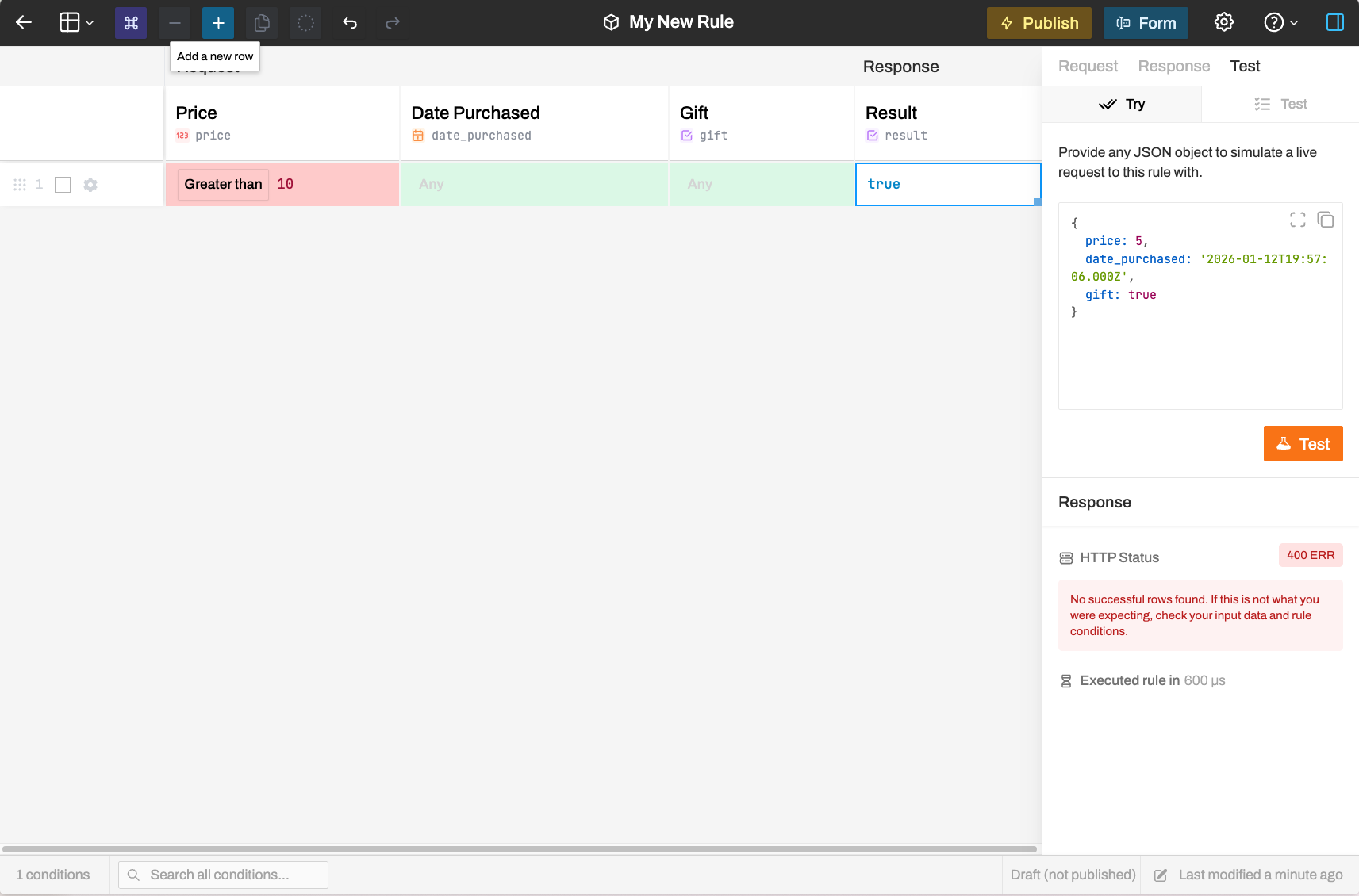The height and width of the screenshot is (896, 1359).
Task: Expand the JSON editor to fullscreen
Action: click(1297, 220)
